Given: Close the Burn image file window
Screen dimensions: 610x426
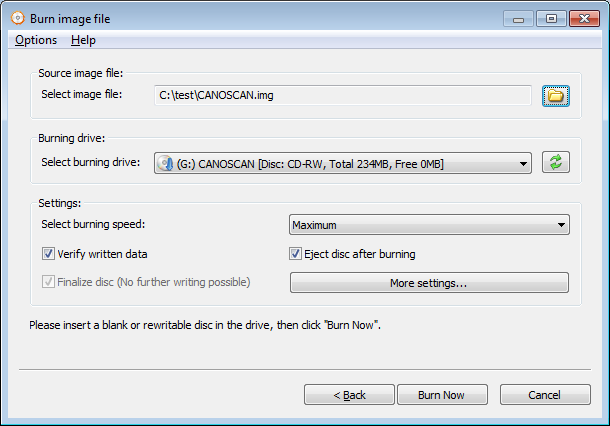Looking at the screenshot, I should click(584, 19).
